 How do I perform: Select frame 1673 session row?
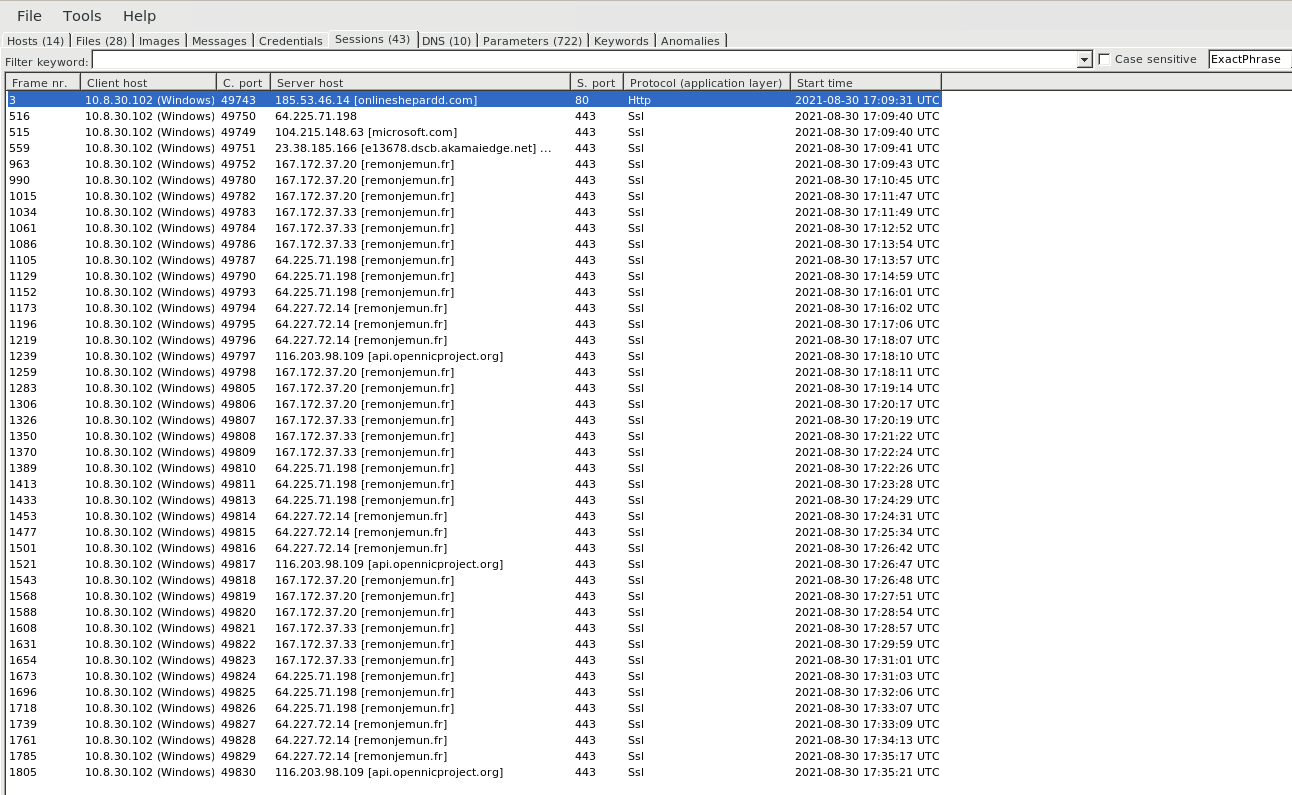tap(473, 676)
